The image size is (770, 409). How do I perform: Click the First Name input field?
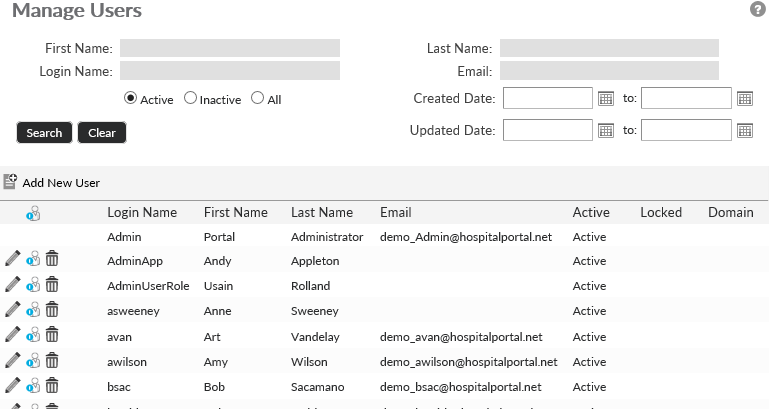coord(230,47)
